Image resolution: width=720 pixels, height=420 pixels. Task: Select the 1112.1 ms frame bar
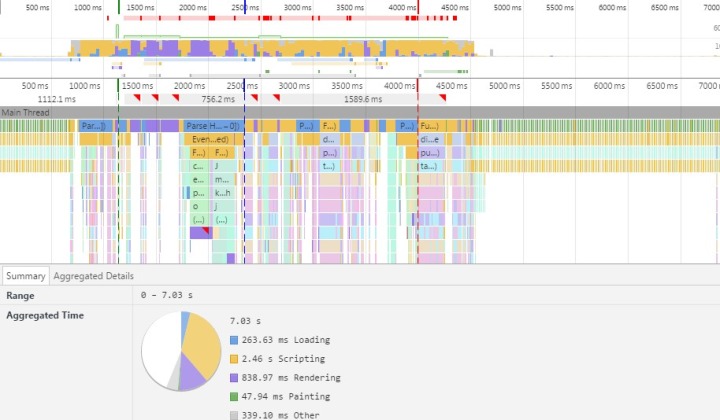56,100
